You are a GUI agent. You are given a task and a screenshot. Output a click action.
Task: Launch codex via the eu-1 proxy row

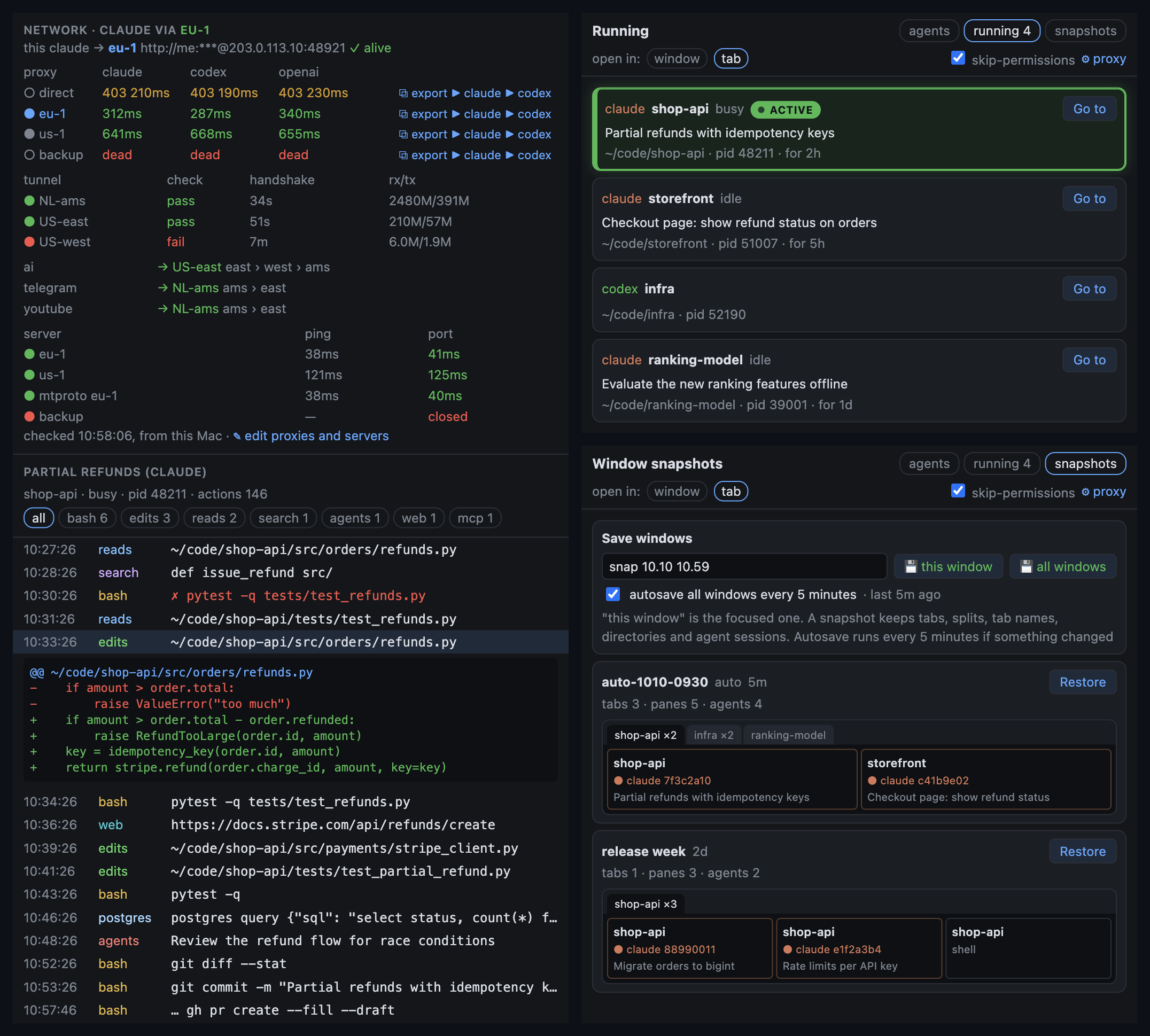[529, 114]
